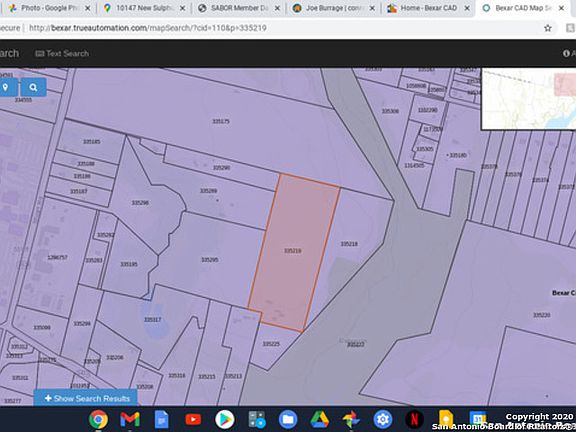Viewport: 576px width, 432px height.
Task: Open Google Drive from the shelf
Action: (320, 420)
